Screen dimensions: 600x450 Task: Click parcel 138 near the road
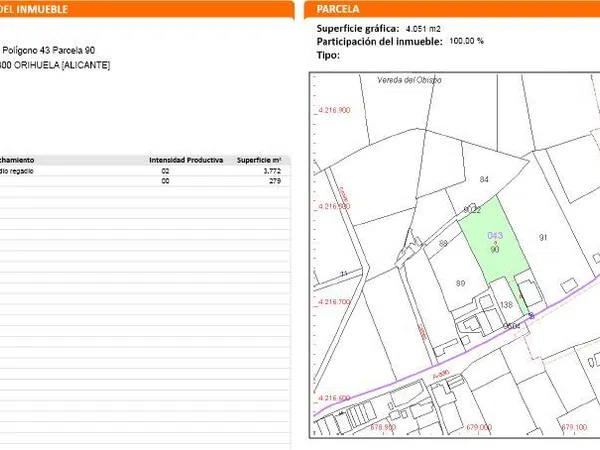[506, 305]
